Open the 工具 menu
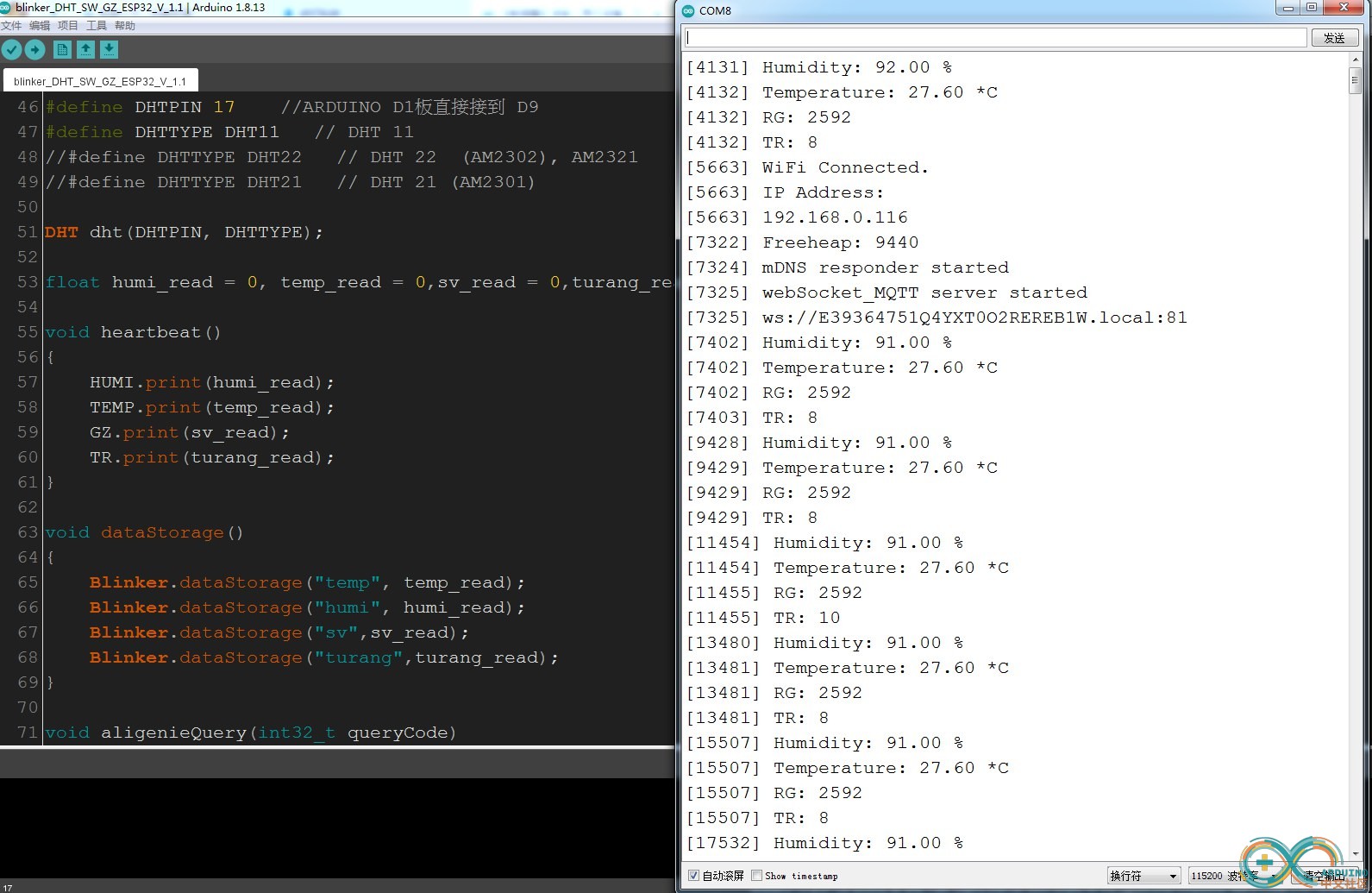Screen dimensions: 1372x893 97,26
